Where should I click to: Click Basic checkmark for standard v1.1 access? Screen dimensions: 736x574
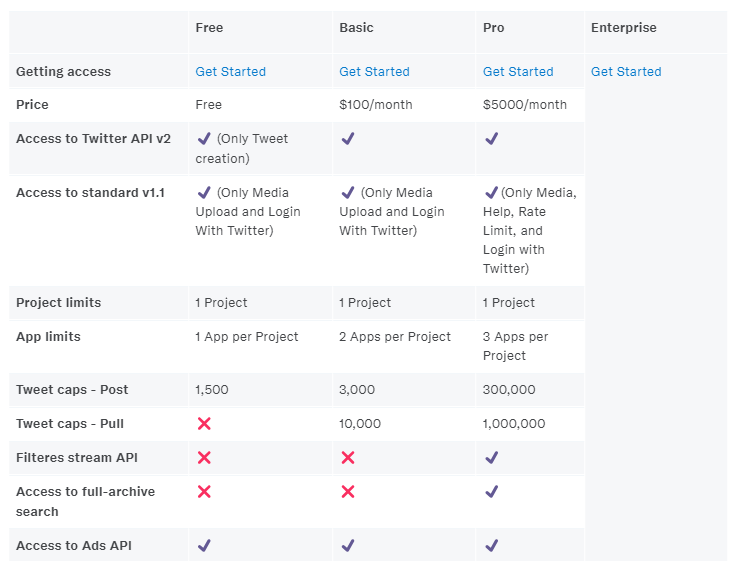348,192
